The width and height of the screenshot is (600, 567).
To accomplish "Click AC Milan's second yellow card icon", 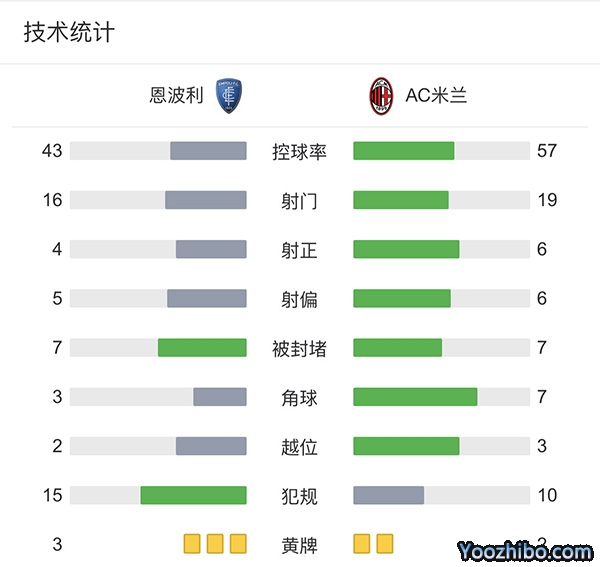I will coord(385,544).
